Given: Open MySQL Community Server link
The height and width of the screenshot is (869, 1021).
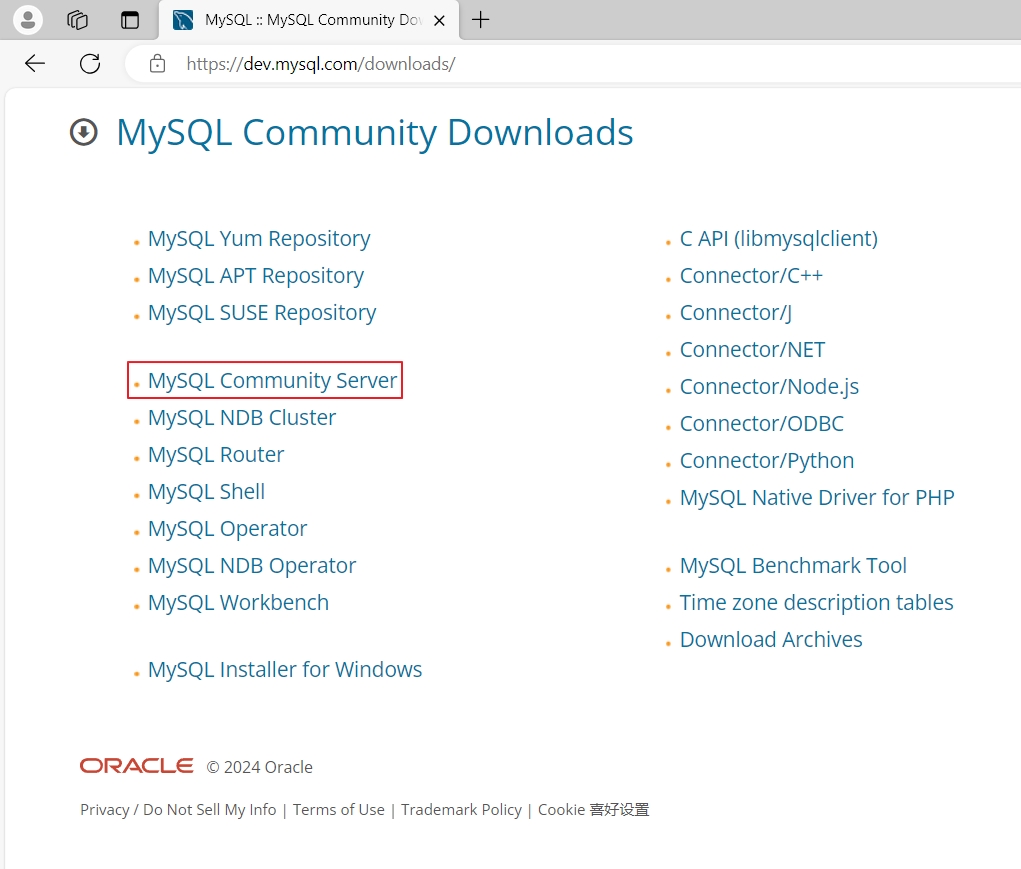Looking at the screenshot, I should 272,380.
